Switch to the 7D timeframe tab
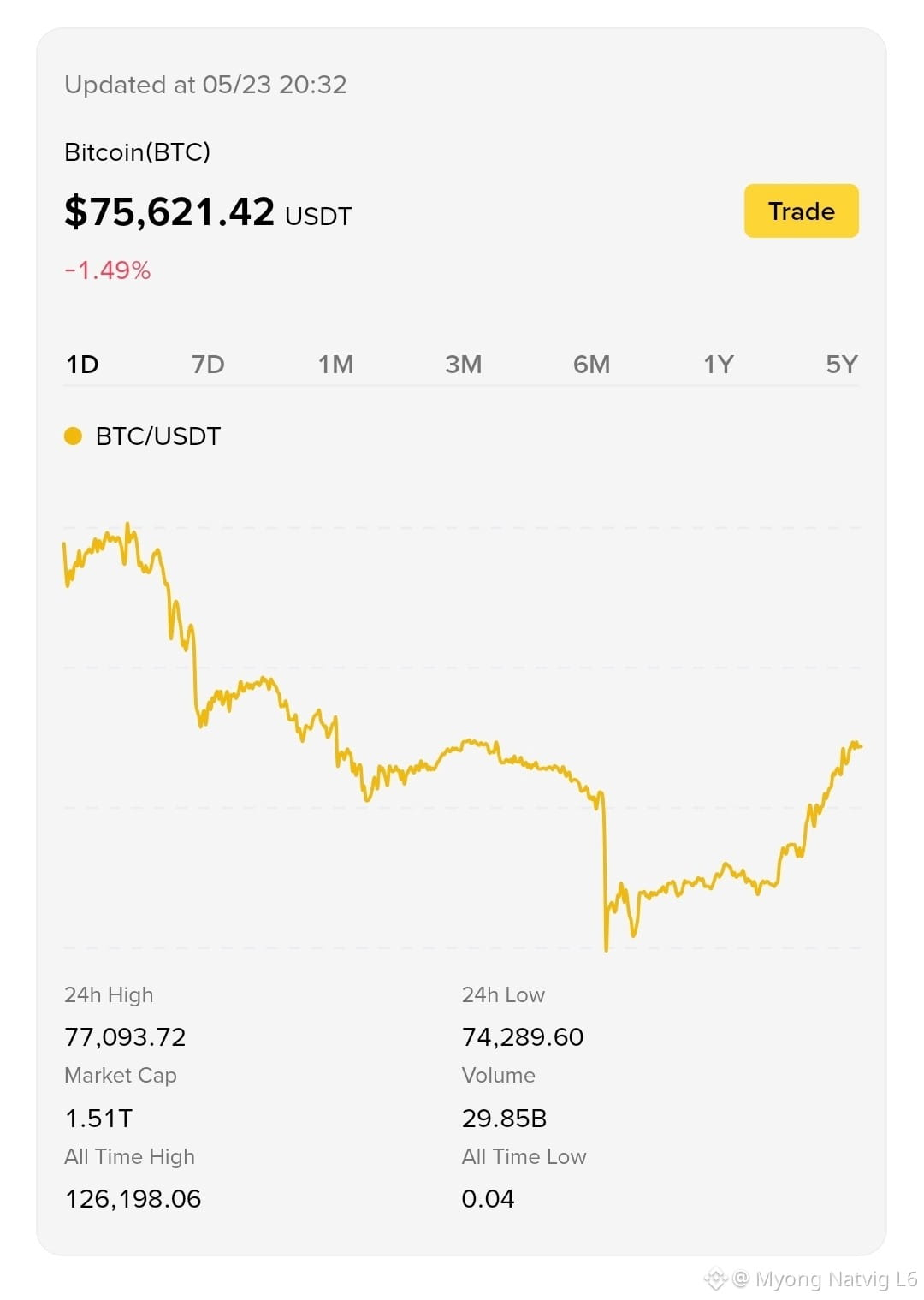924x1300 pixels. 208,365
